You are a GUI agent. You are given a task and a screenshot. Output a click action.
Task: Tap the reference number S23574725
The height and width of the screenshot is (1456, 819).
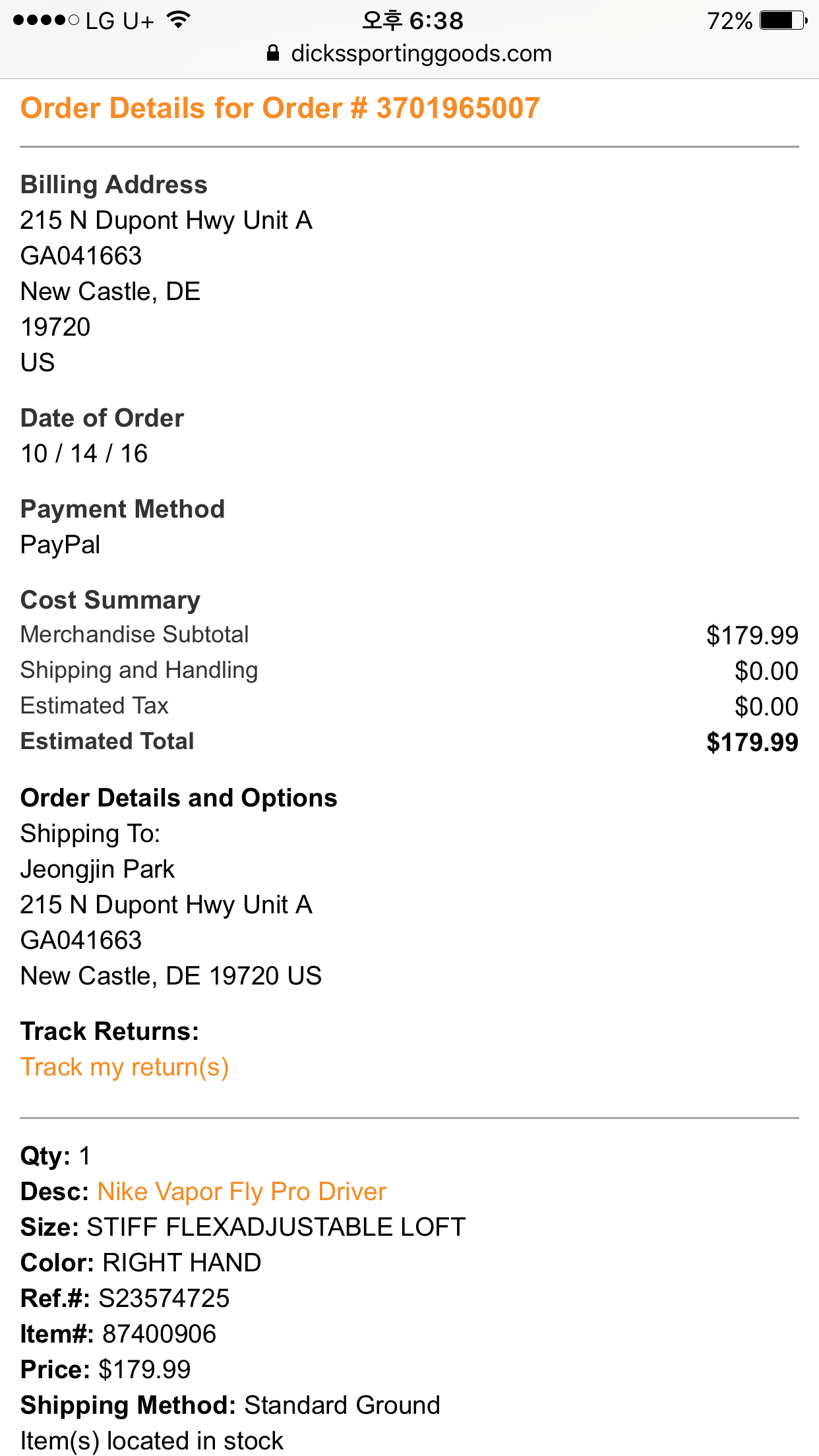point(164,1298)
